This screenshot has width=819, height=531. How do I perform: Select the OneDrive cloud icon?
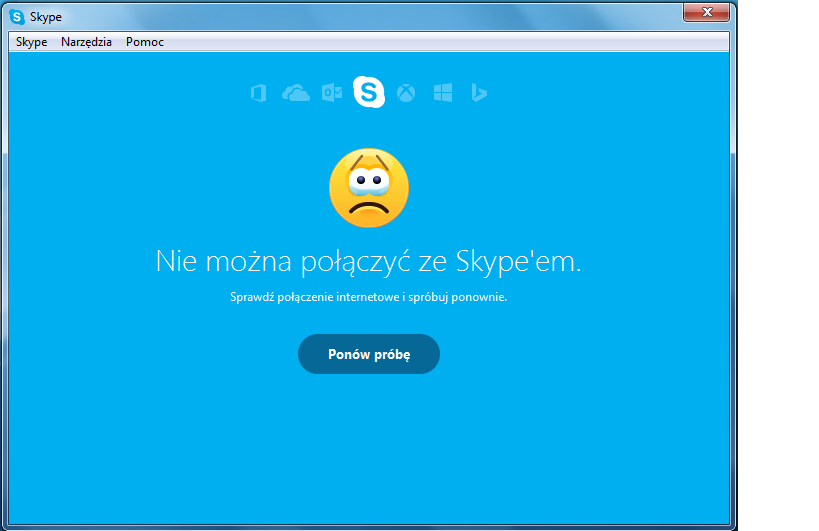tap(296, 93)
